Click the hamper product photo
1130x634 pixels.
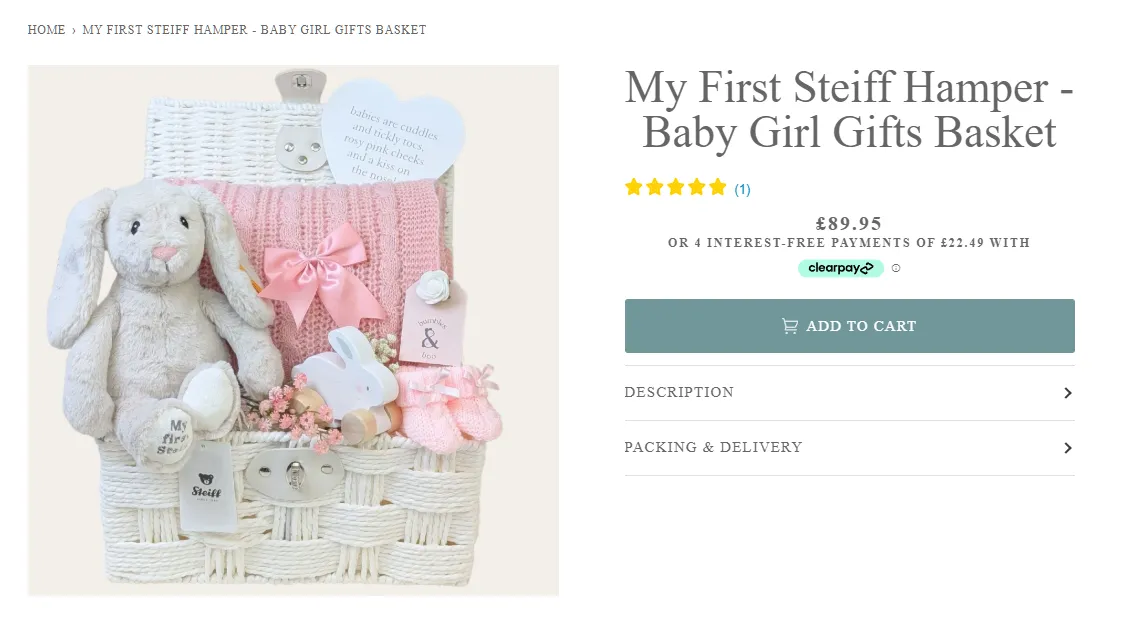click(x=293, y=330)
